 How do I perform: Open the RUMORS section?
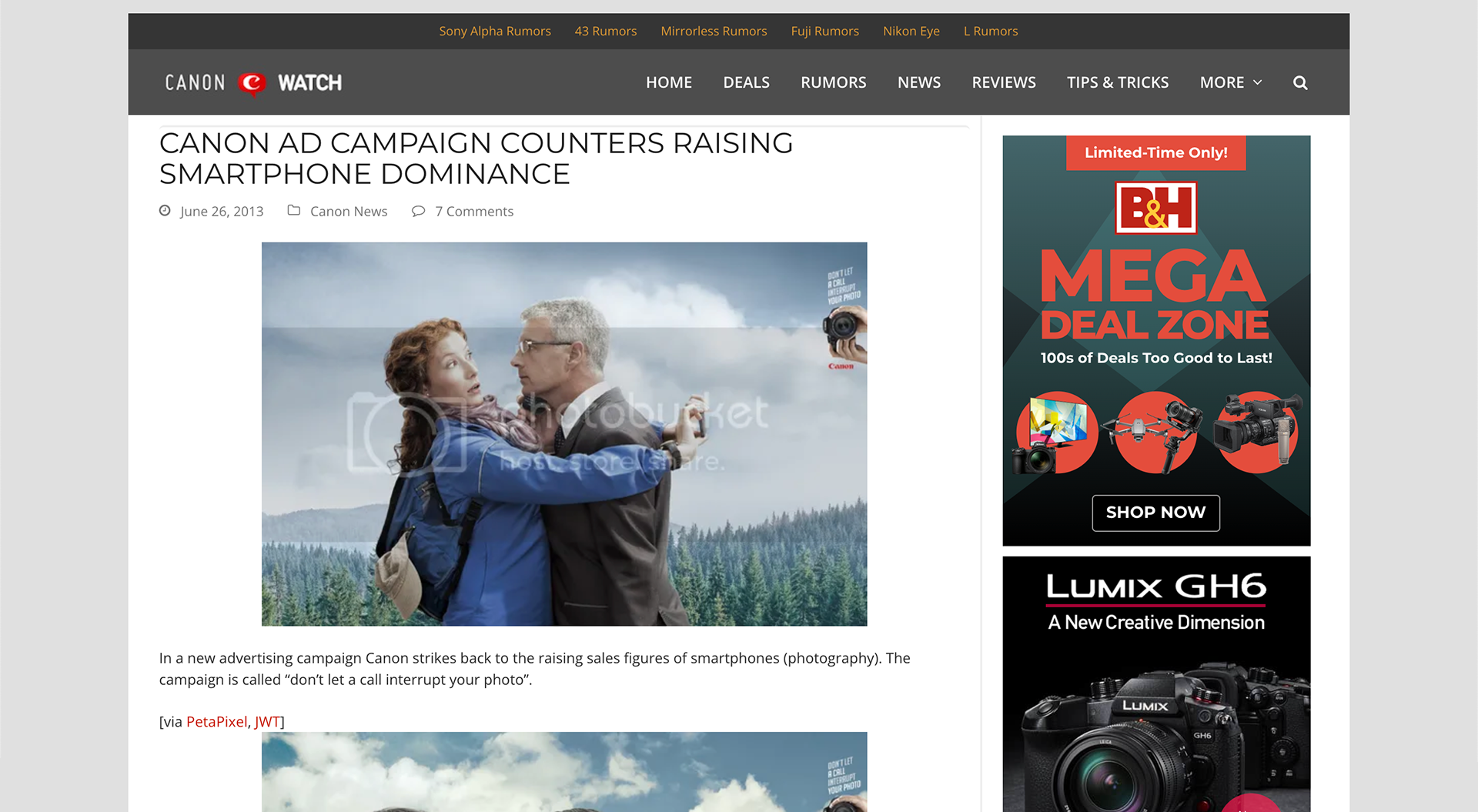pyautogui.click(x=833, y=82)
